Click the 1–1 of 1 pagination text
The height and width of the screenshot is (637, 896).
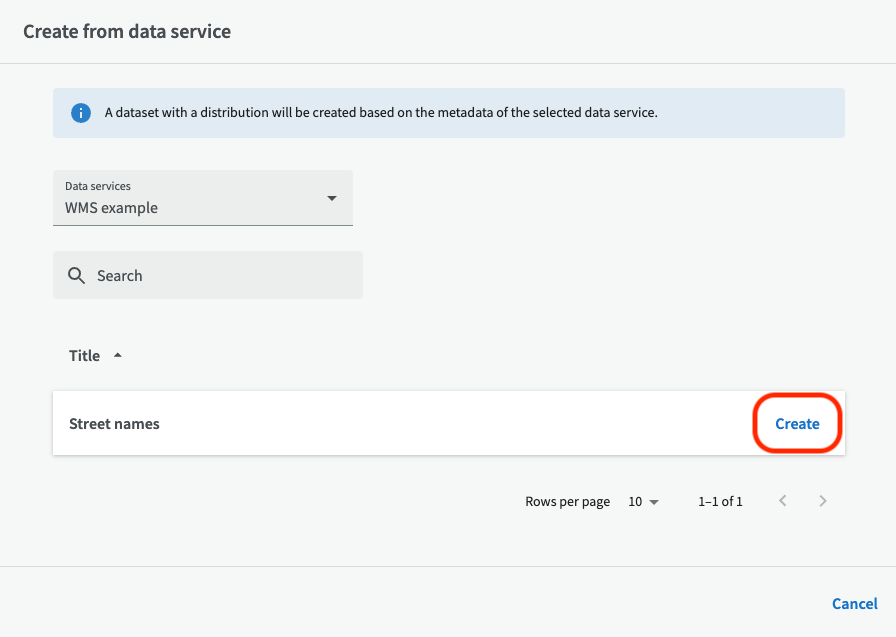(x=720, y=502)
